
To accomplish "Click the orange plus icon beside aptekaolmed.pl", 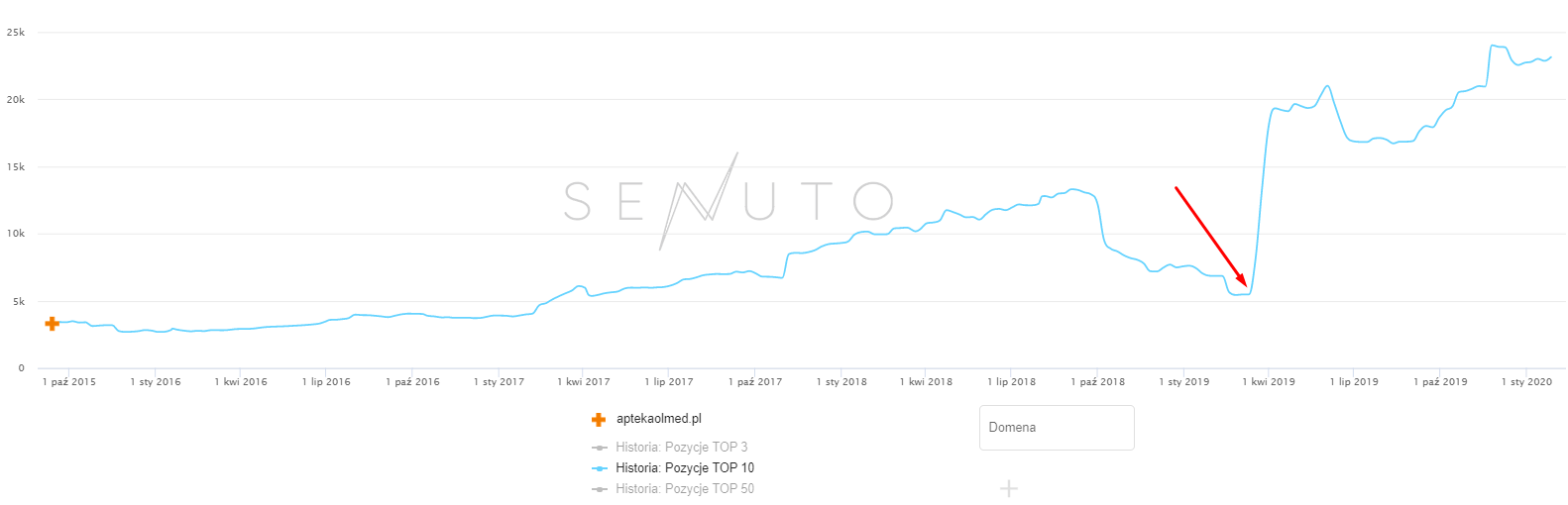I will [599, 420].
